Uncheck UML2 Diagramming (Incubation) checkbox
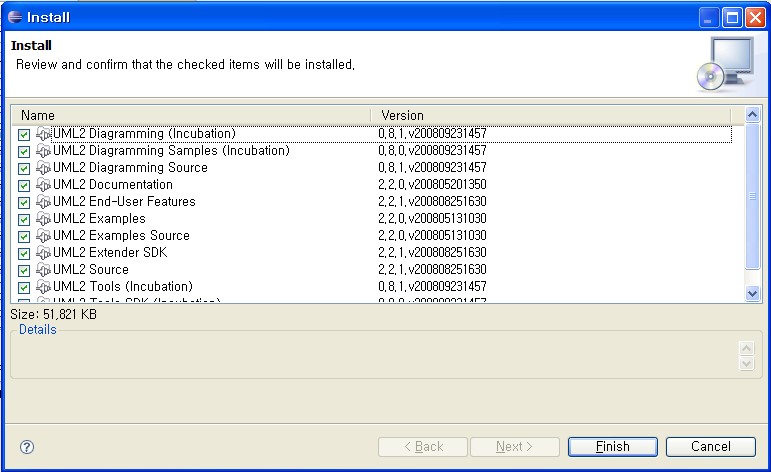Viewport: 771px width, 472px height. (24, 135)
